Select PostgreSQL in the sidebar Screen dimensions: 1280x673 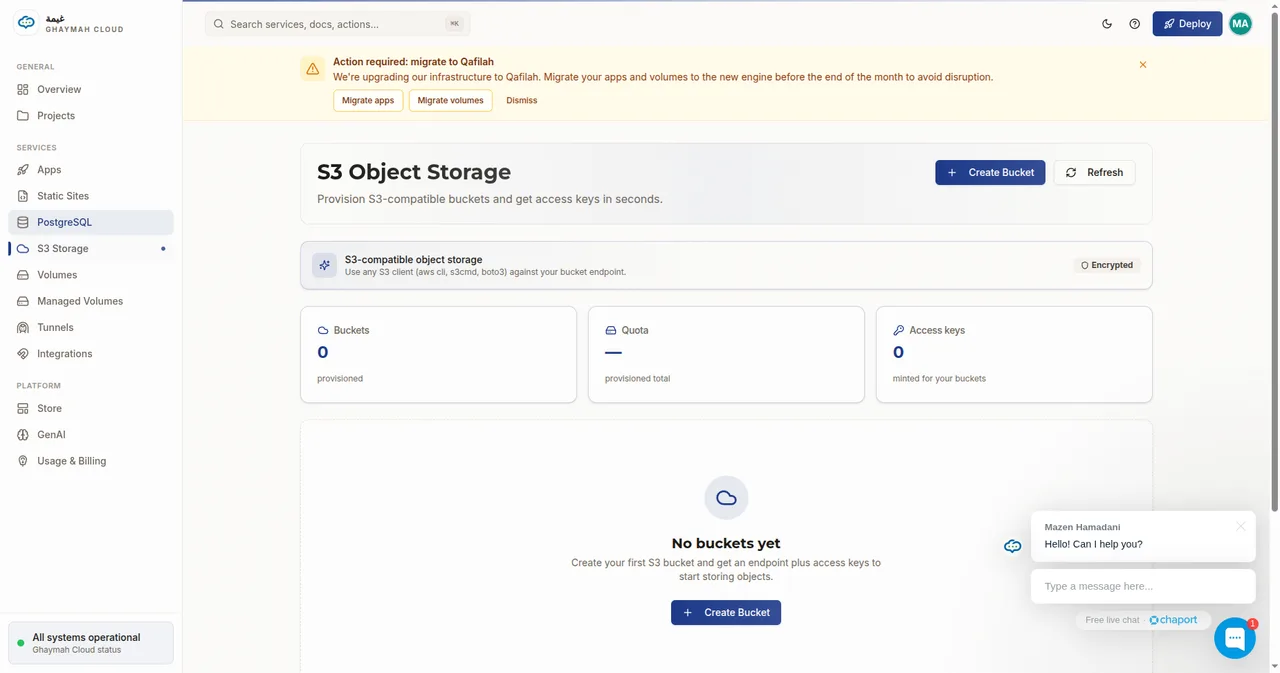tap(91, 222)
